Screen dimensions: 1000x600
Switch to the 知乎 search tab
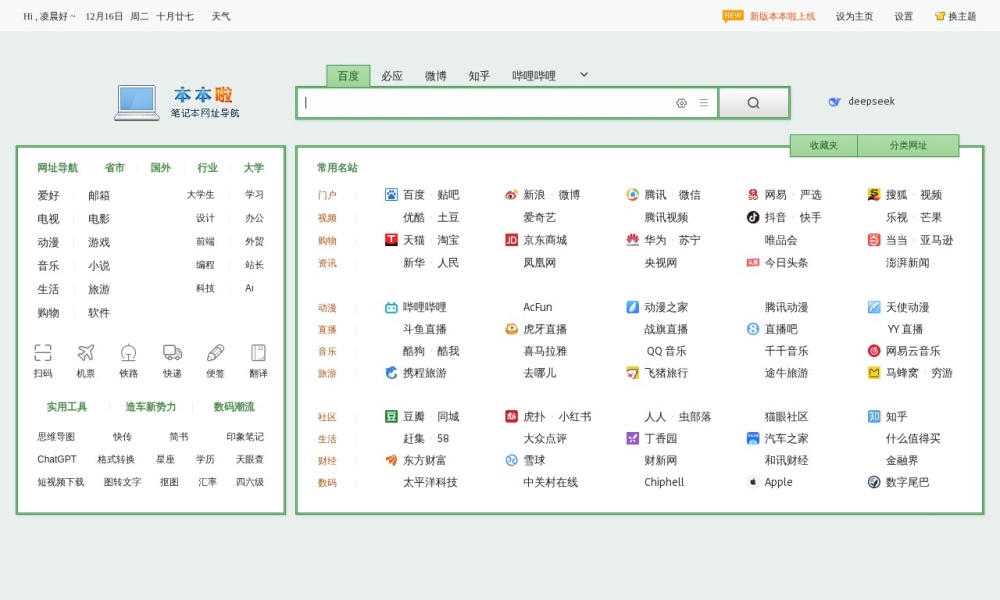point(478,75)
